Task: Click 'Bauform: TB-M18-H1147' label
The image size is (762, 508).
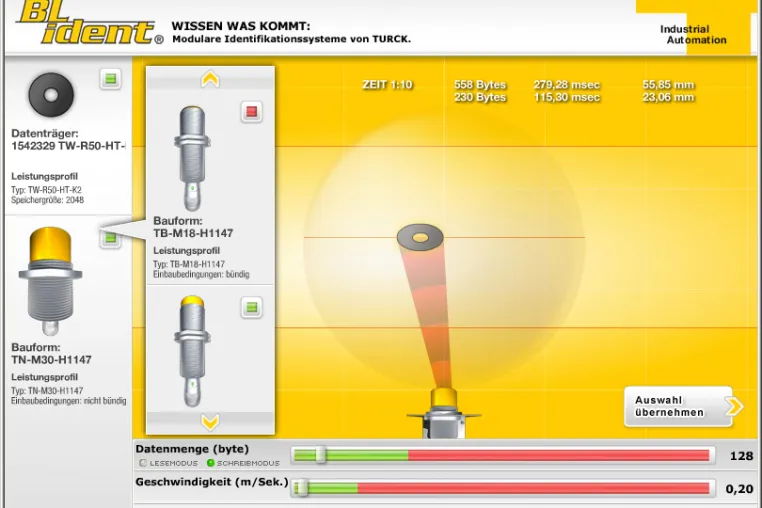Action: coord(193,227)
